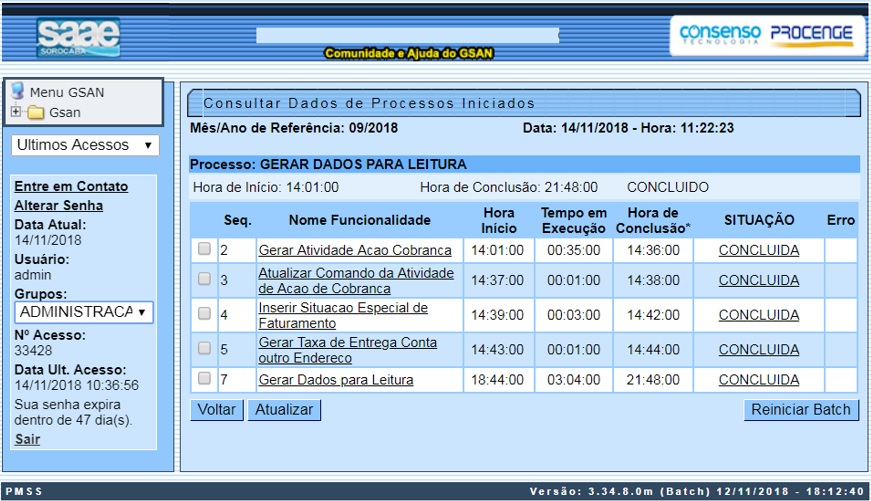Click access number 33428
Screen dimensions: 871x501
click(33, 351)
